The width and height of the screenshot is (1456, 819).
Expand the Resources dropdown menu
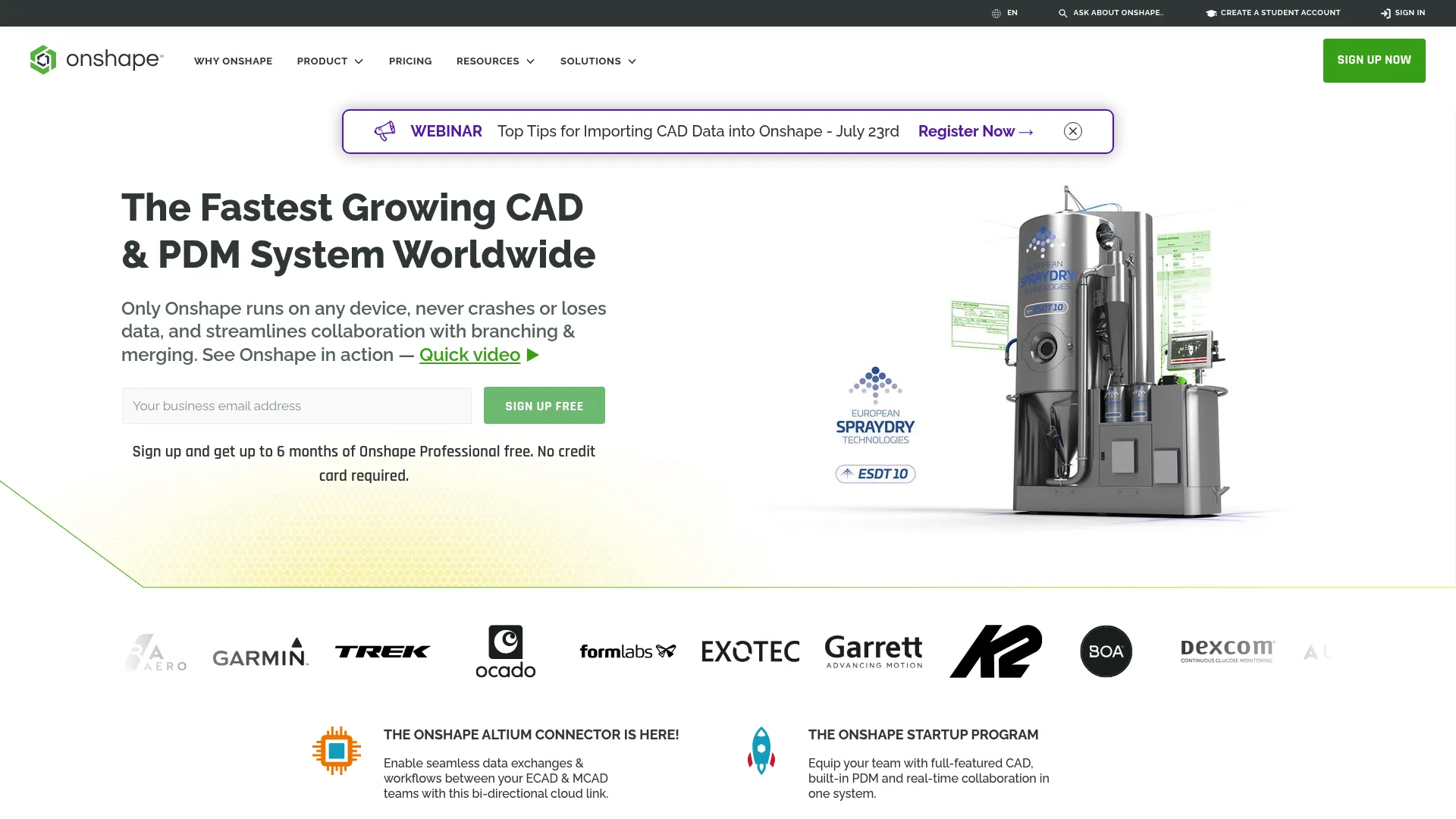pos(495,61)
